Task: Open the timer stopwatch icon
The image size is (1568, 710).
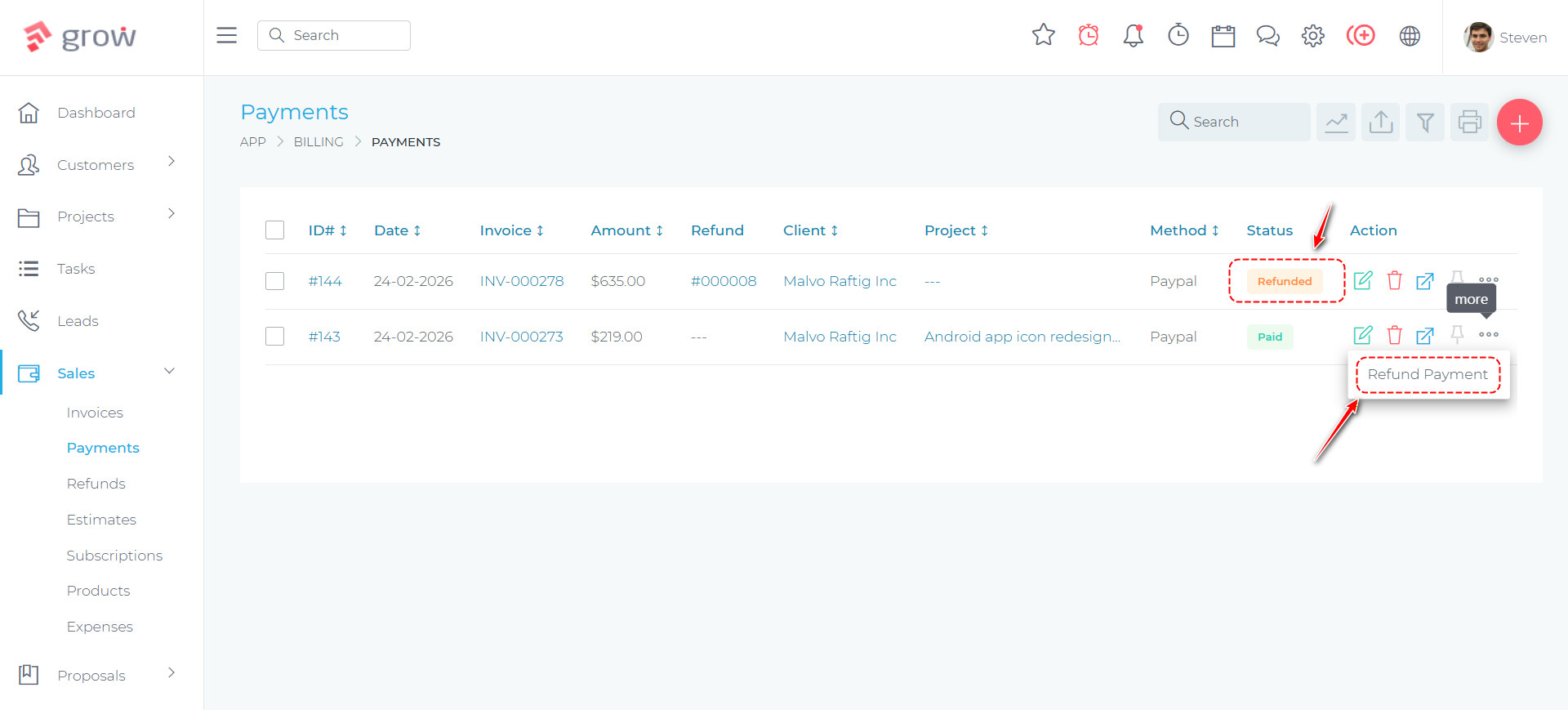Action: pos(1178,35)
